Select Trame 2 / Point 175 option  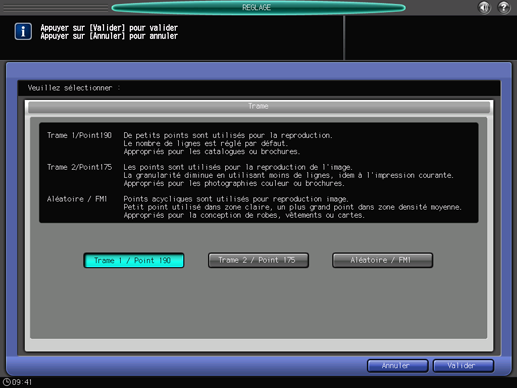coord(258,260)
